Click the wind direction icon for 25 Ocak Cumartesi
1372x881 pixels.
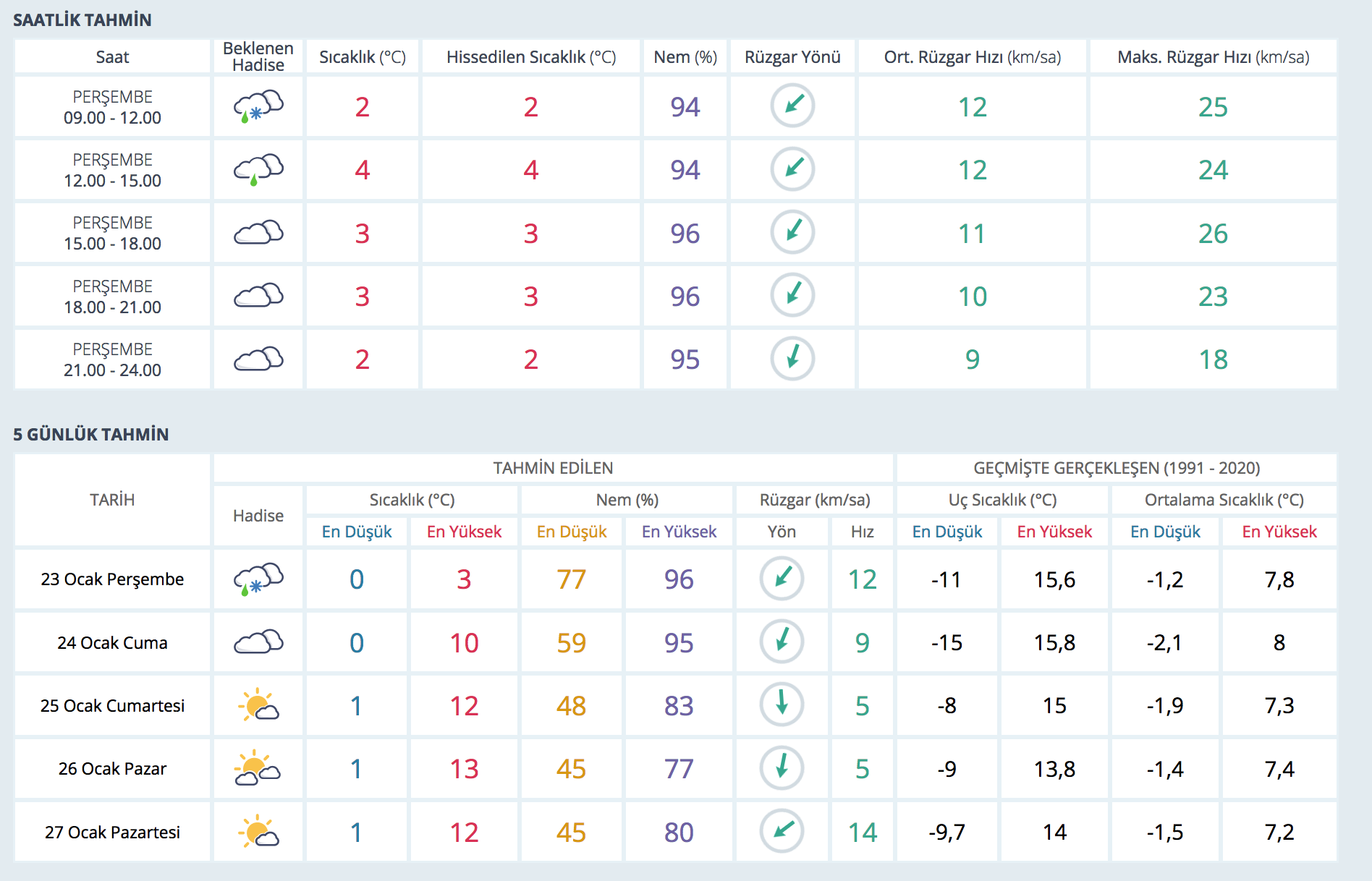[782, 704]
